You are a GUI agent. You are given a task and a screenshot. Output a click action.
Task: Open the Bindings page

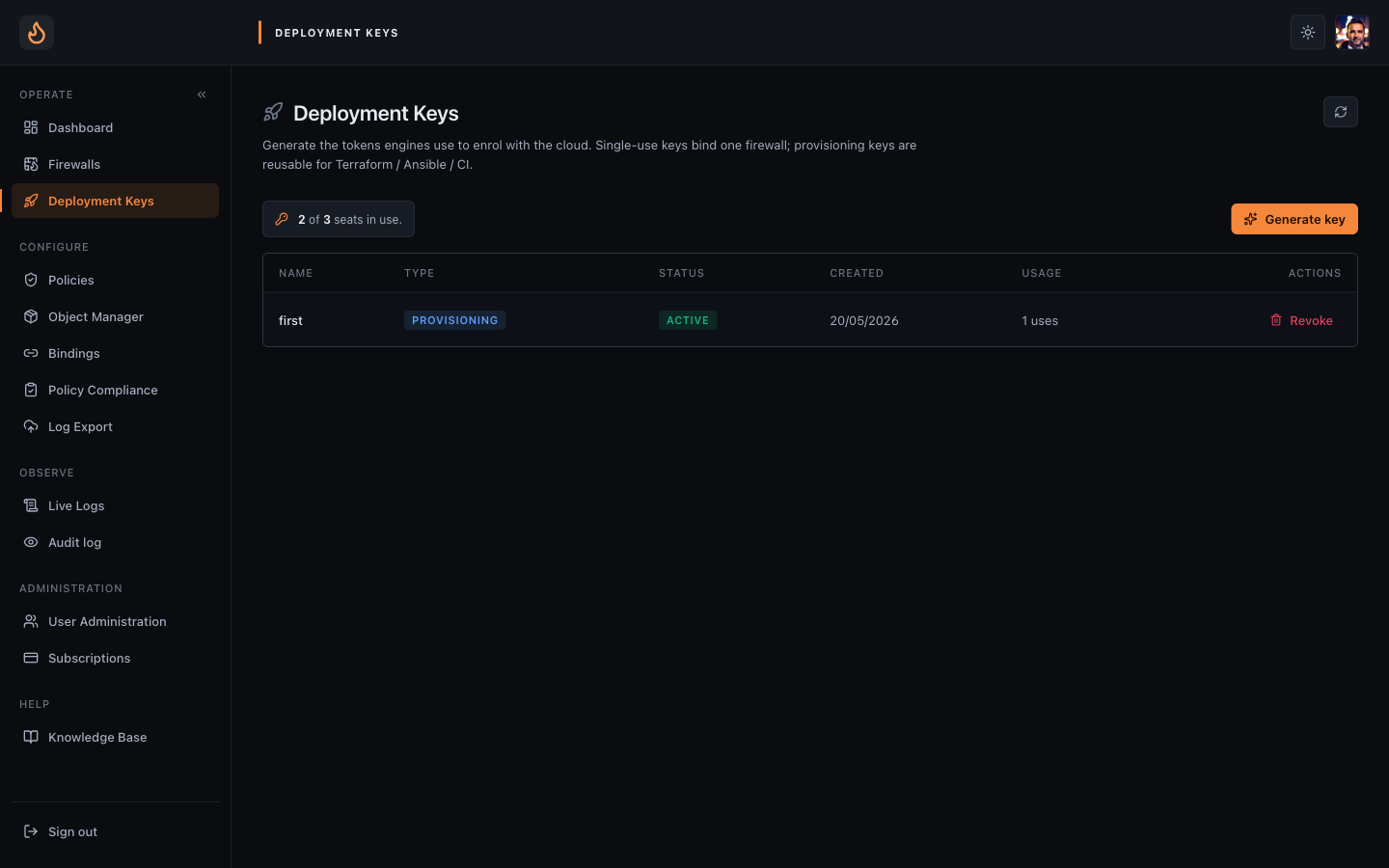point(115,353)
